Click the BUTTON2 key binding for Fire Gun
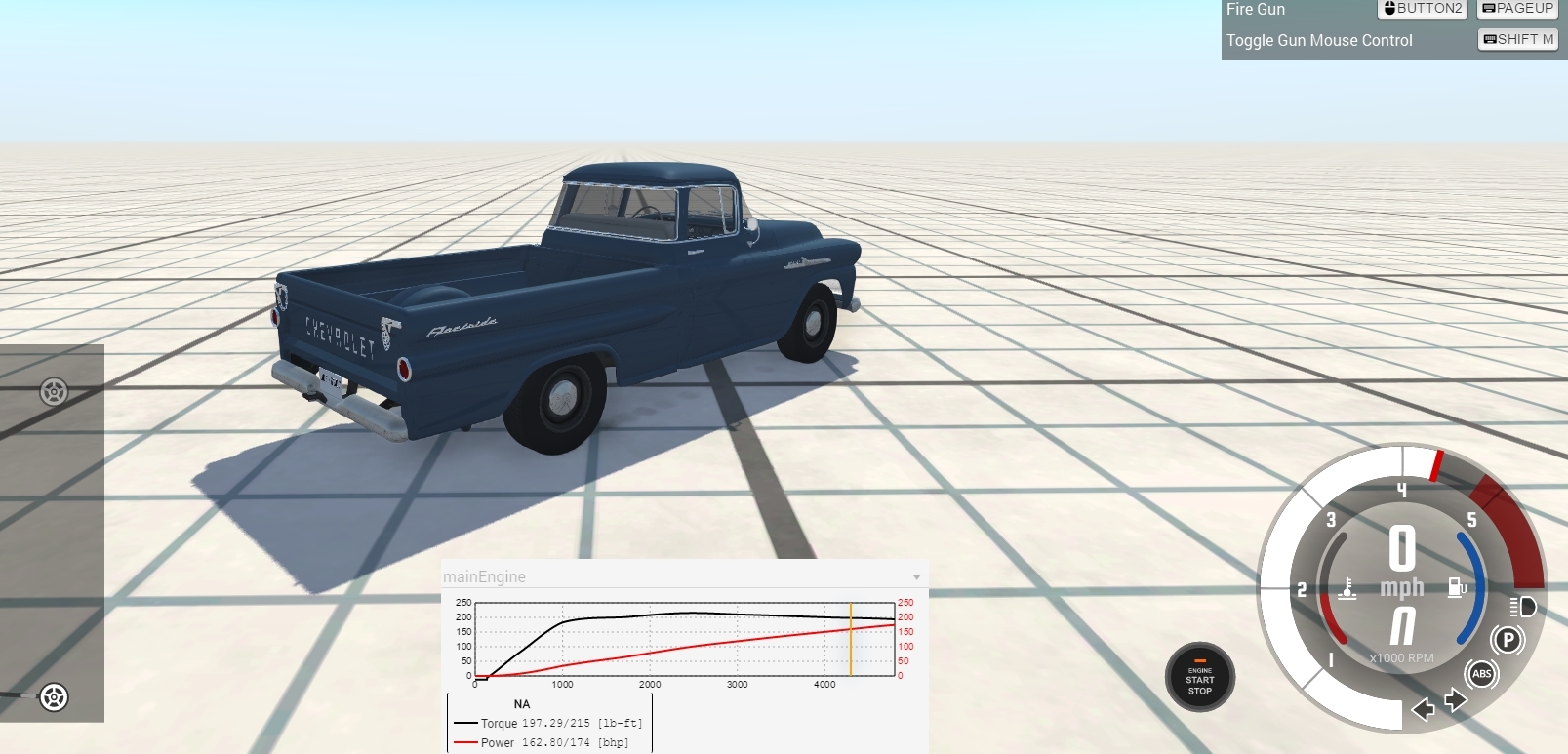1568x754 pixels. pos(1423,9)
